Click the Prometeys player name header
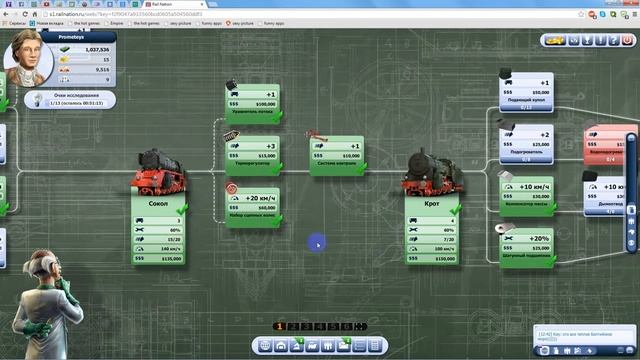The height and width of the screenshot is (360, 640). pos(71,37)
